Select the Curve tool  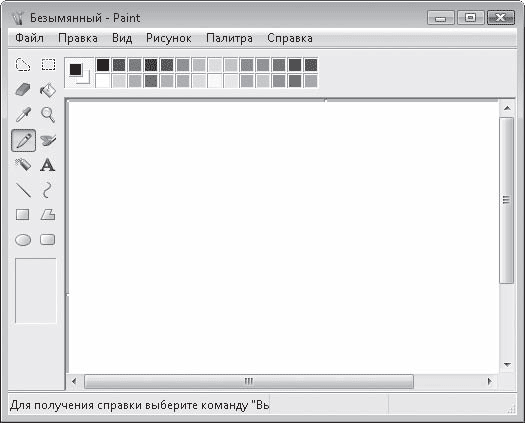coord(48,190)
